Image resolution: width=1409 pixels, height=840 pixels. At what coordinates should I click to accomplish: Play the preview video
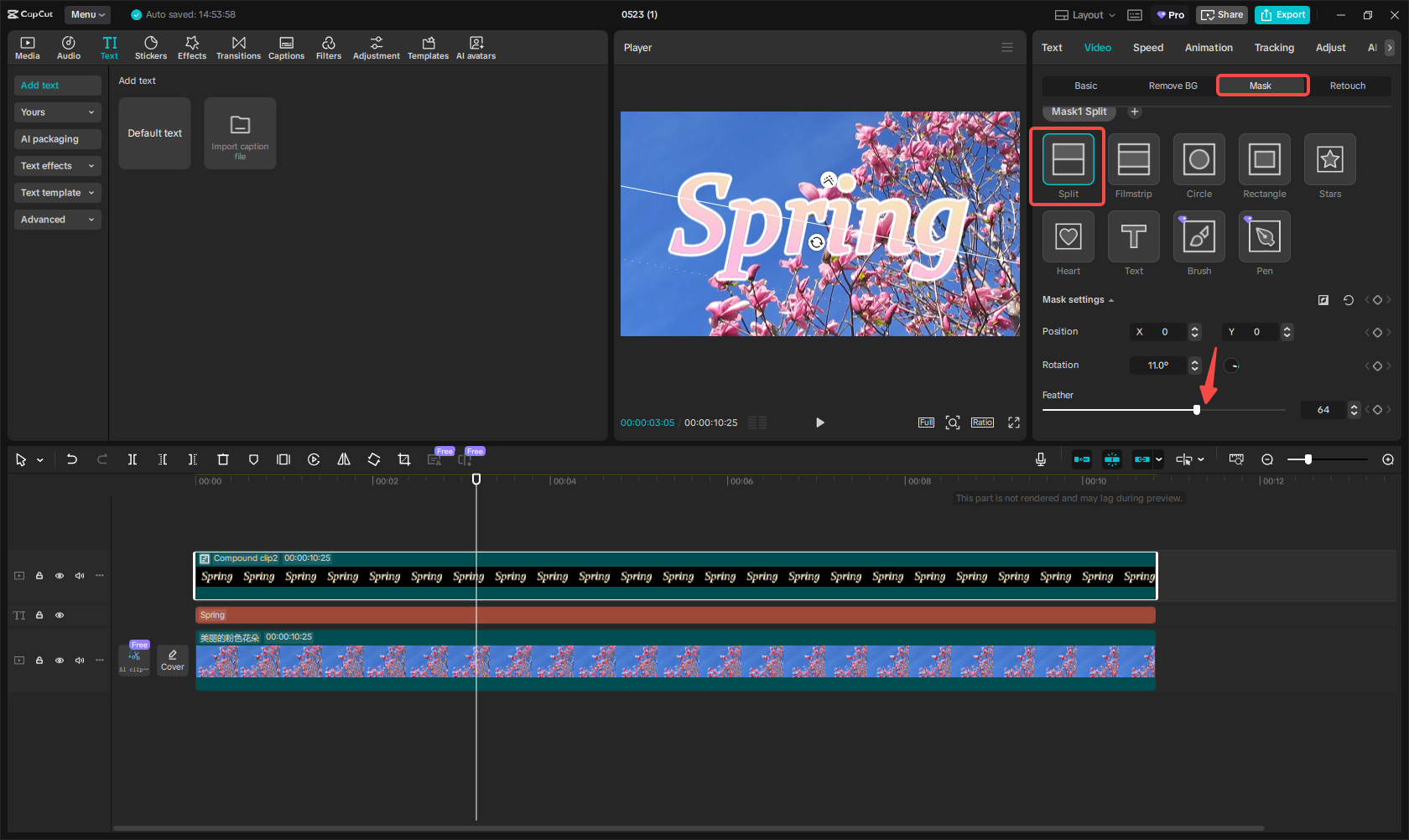(x=820, y=423)
